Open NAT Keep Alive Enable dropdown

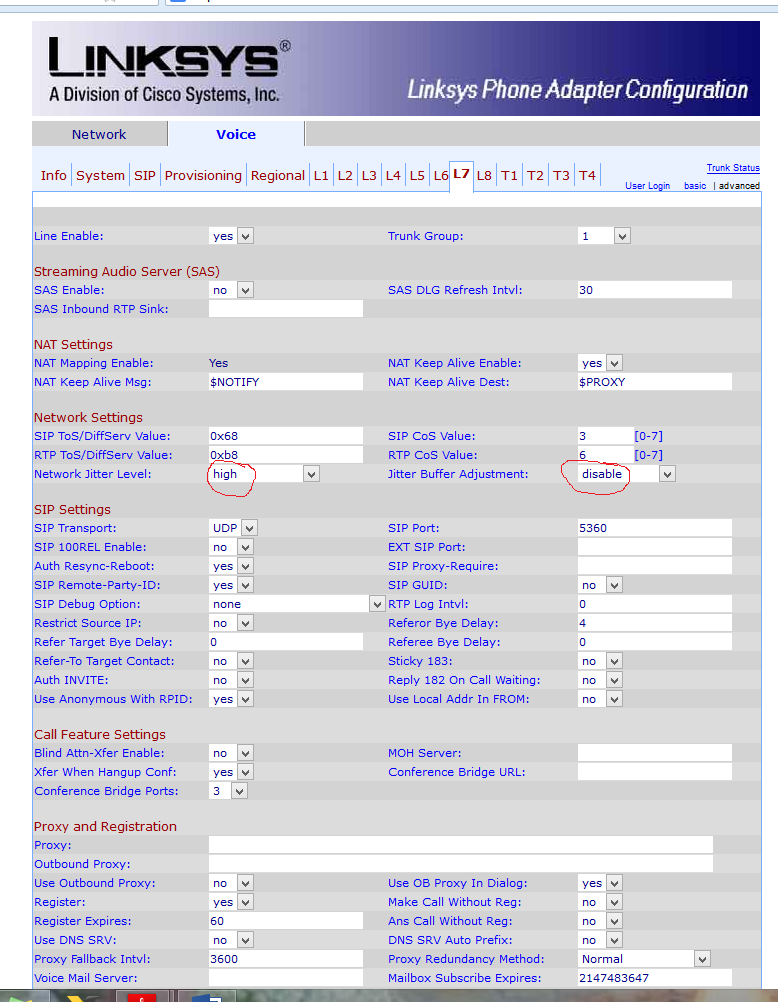tap(600, 363)
